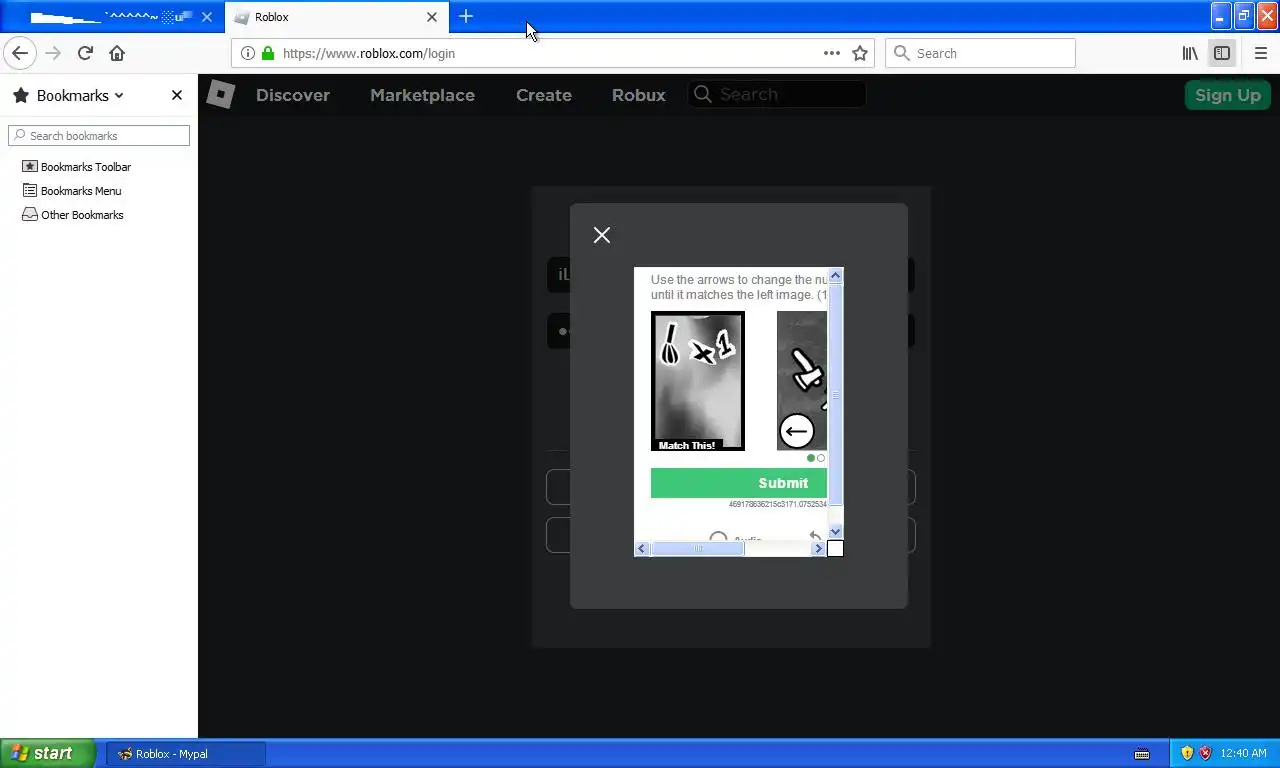Screen dimensions: 1280x768
Task: Click the Match This reference image
Action: coord(698,381)
